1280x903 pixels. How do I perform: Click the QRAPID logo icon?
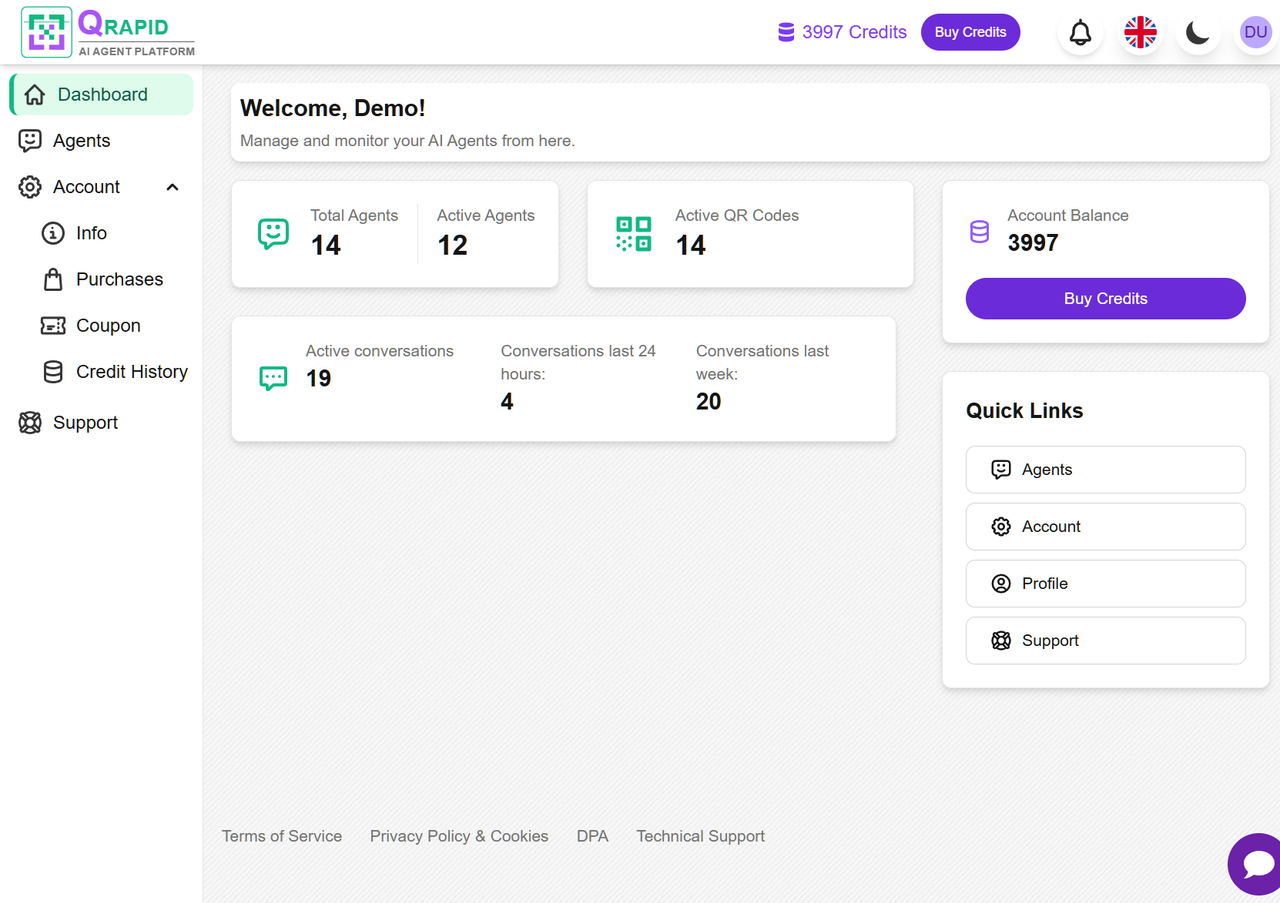point(45,31)
